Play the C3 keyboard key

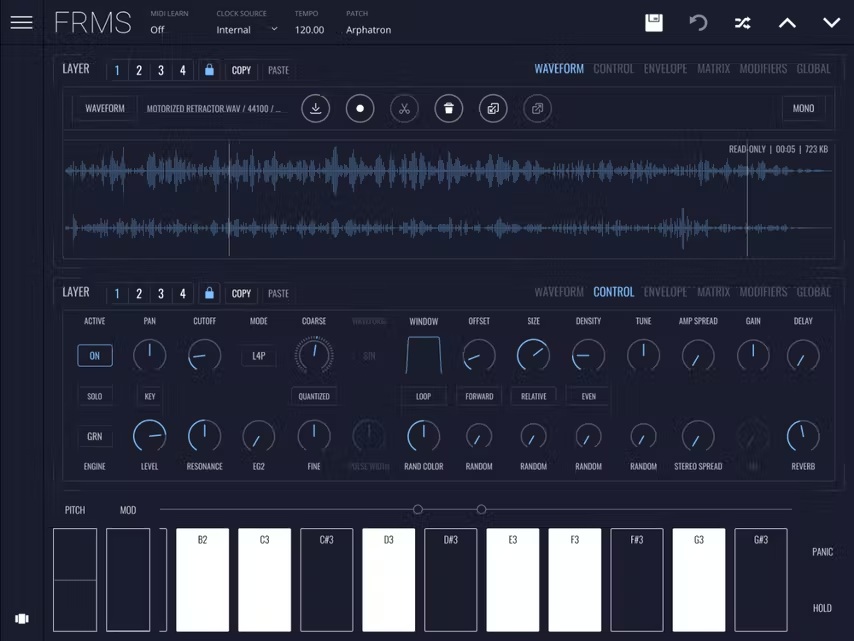pos(264,580)
